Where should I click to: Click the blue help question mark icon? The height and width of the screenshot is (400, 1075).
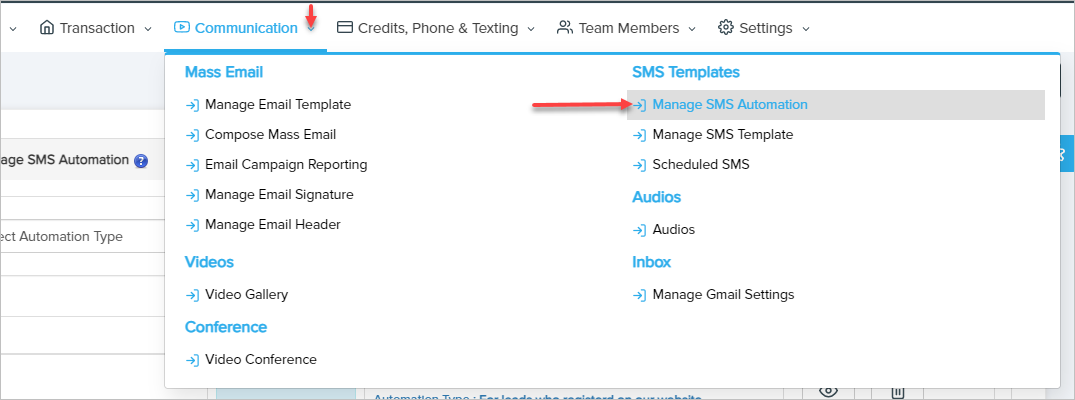point(141,161)
